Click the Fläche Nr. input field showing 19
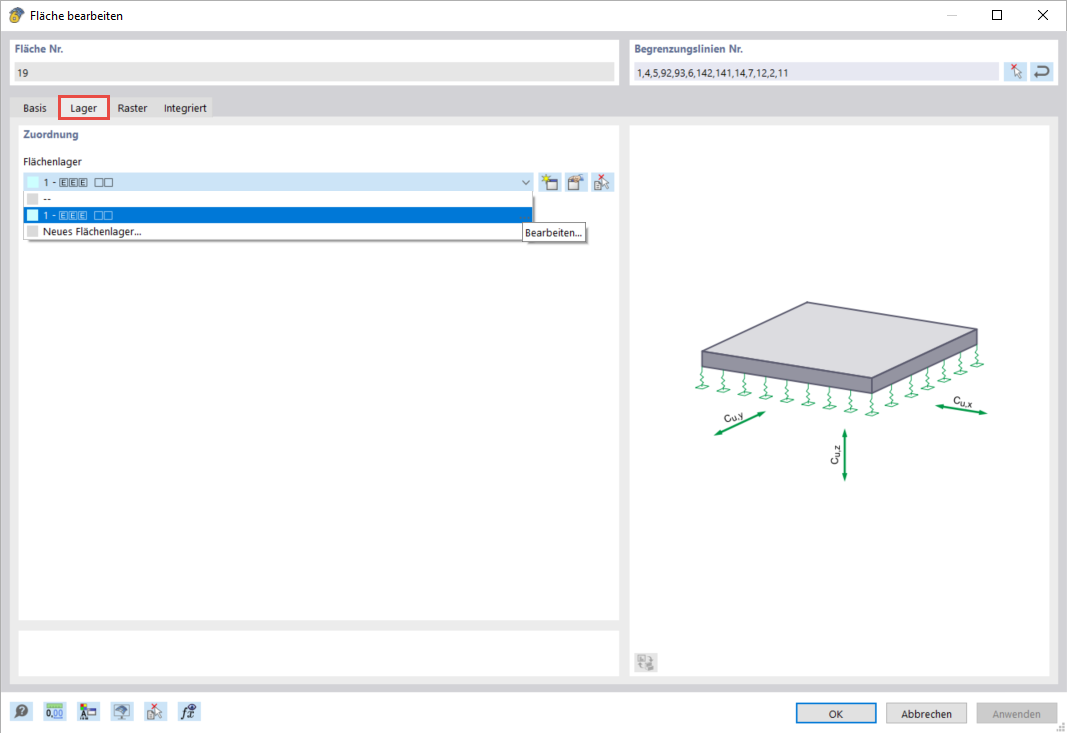 [313, 71]
